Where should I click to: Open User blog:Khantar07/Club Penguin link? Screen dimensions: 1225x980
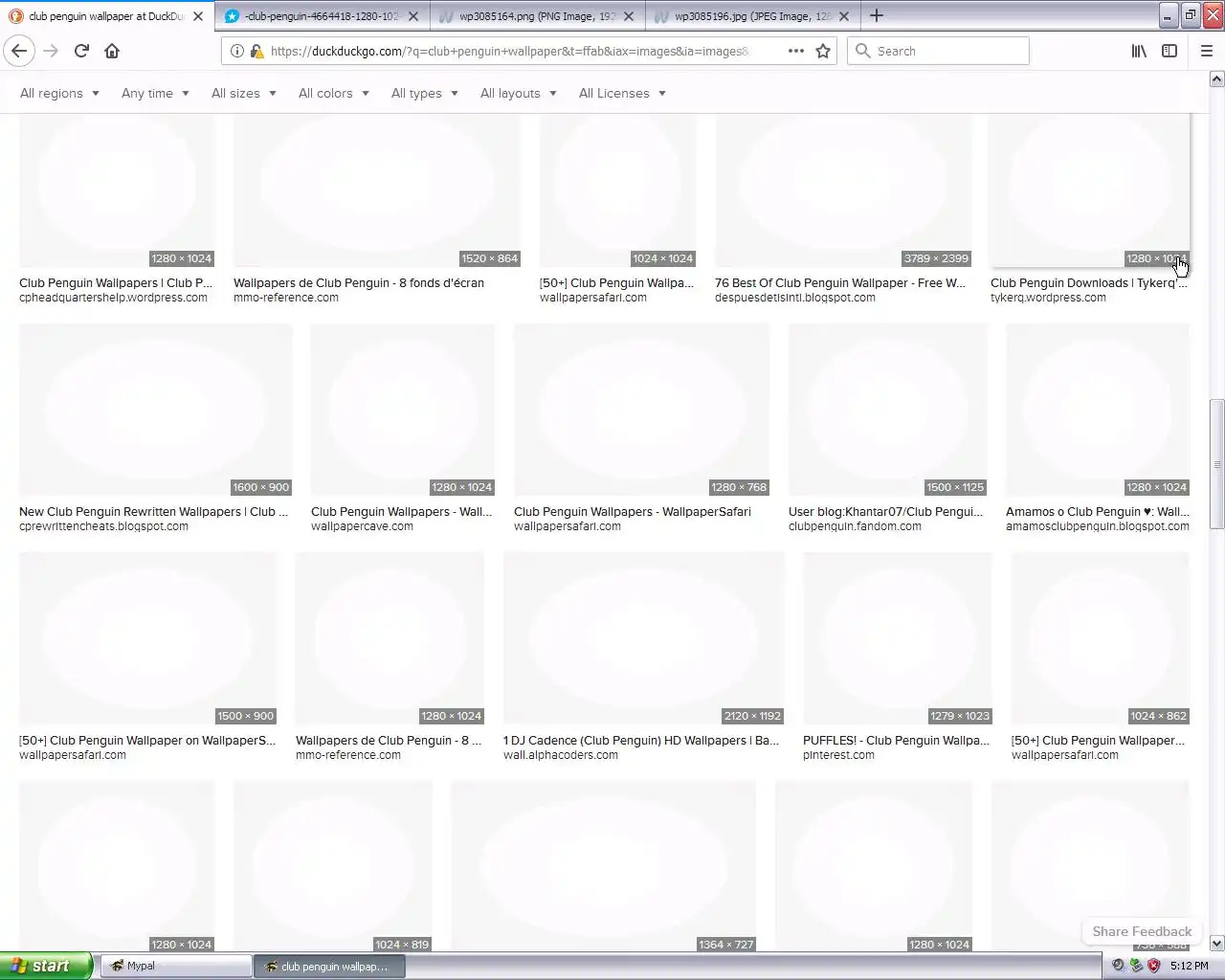click(x=885, y=511)
